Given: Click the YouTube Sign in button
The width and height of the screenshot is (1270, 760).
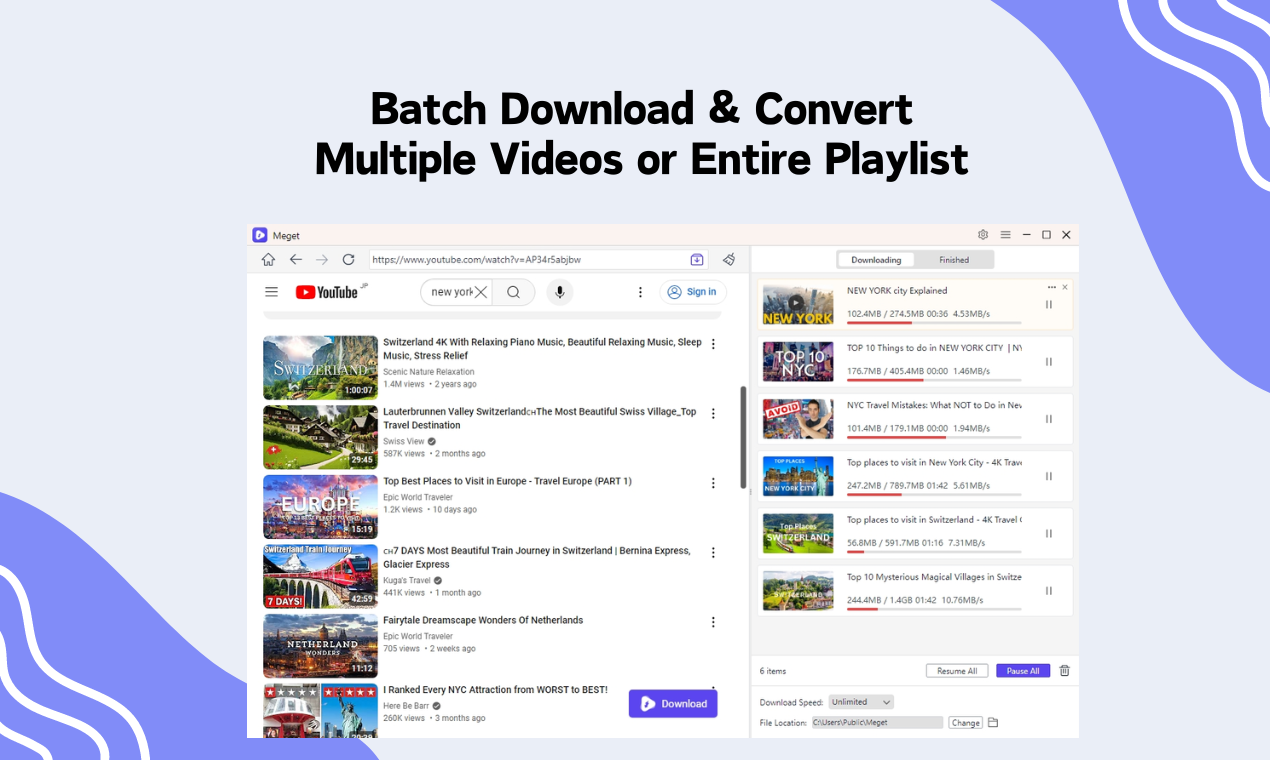Looking at the screenshot, I should point(692,292).
